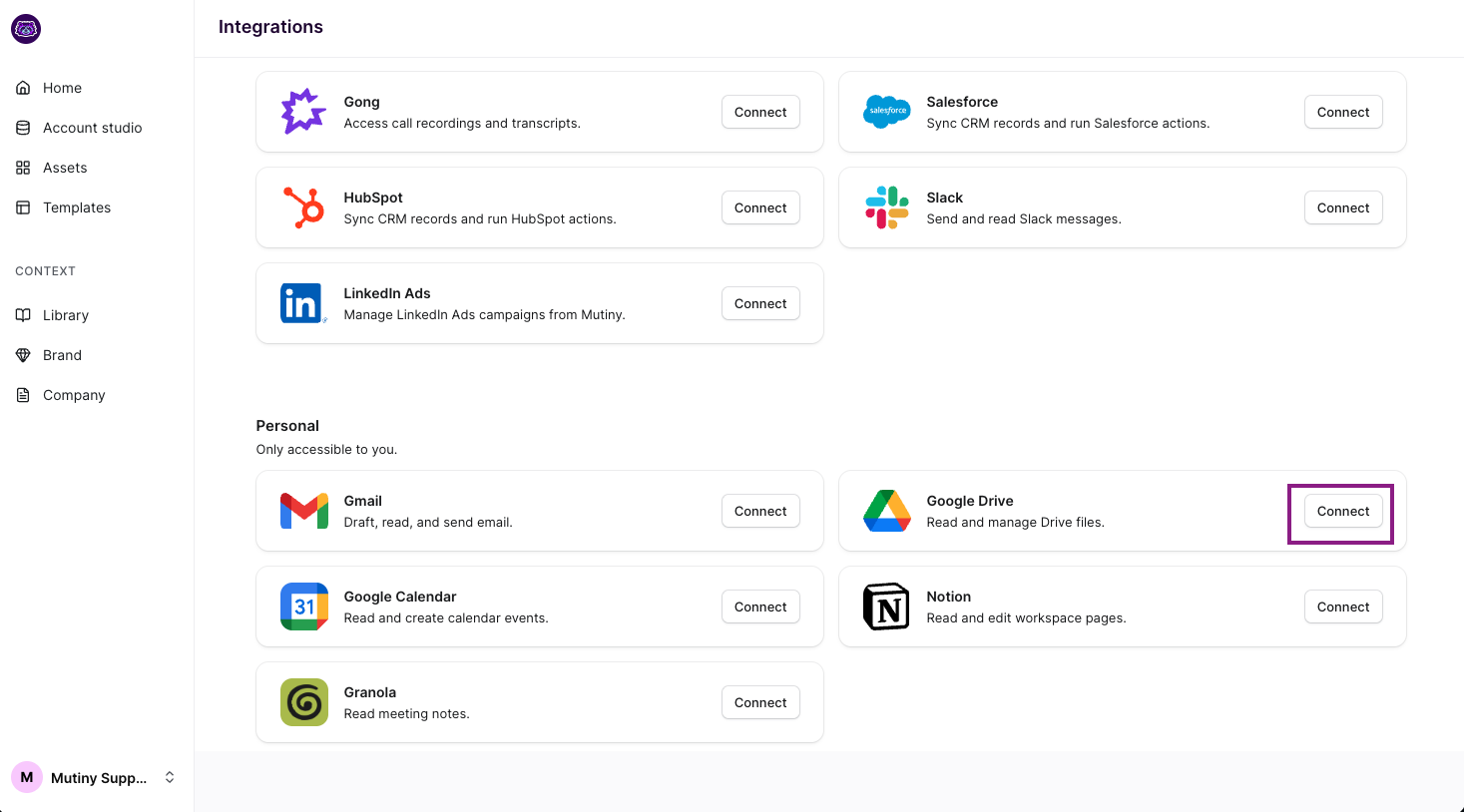Click the Personal section heading

click(287, 426)
